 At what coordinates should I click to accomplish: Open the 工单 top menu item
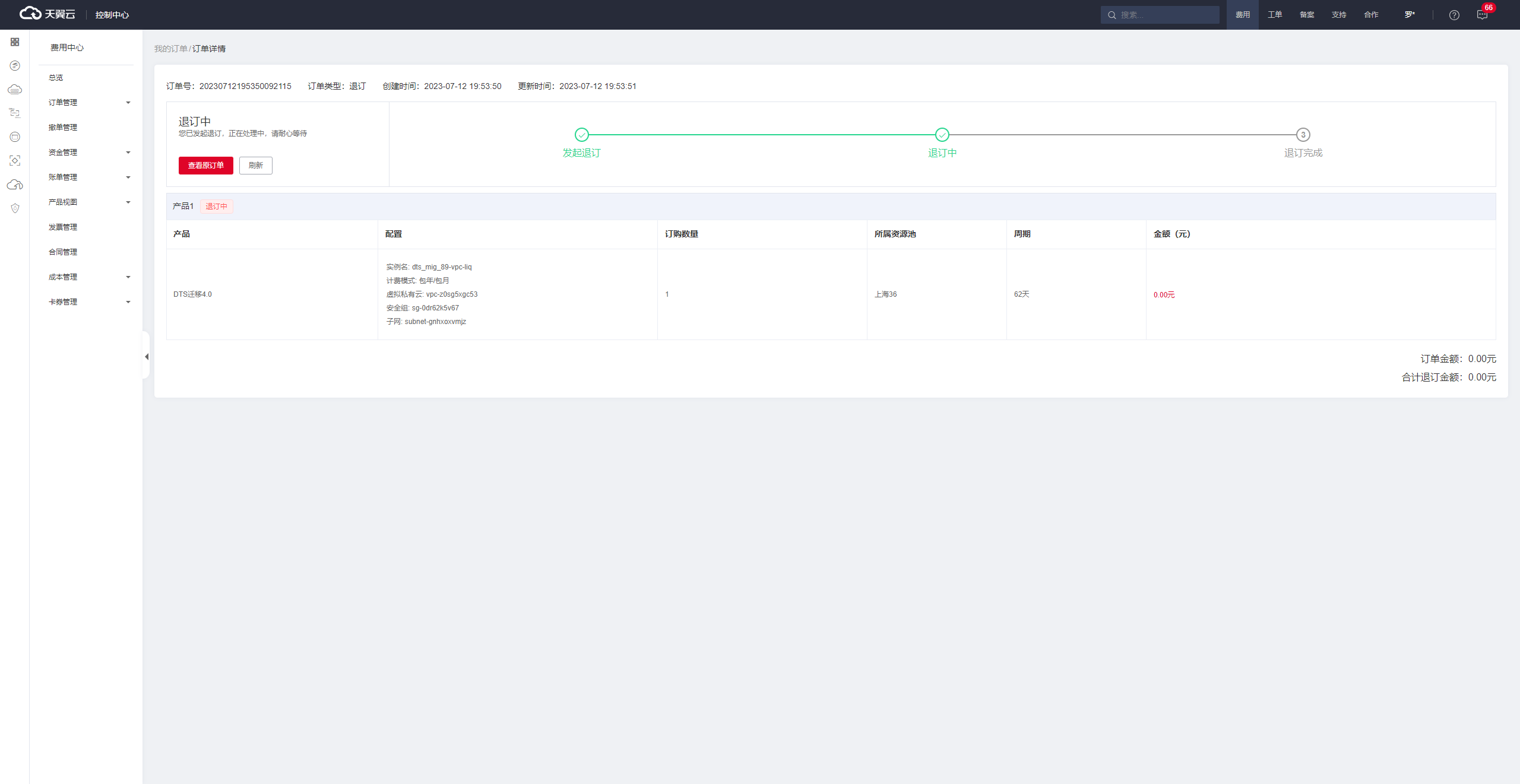[1274, 15]
